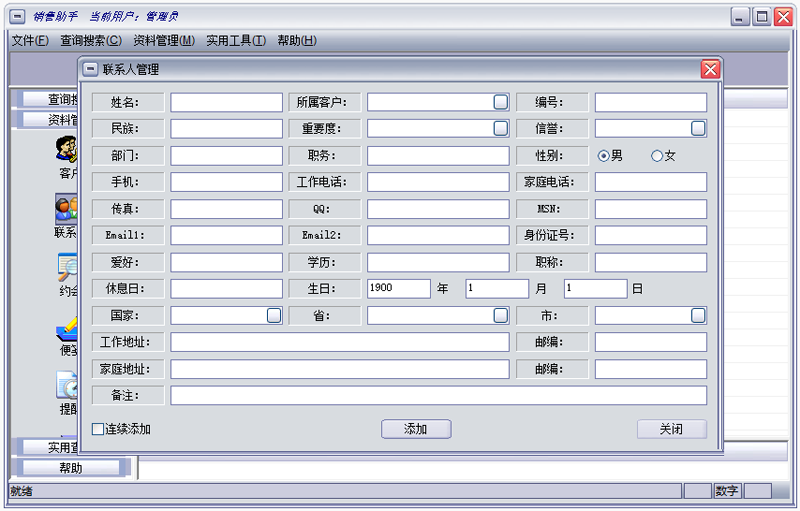Click the 身份证号 input field
800x511 pixels.
pyautogui.click(x=651, y=235)
